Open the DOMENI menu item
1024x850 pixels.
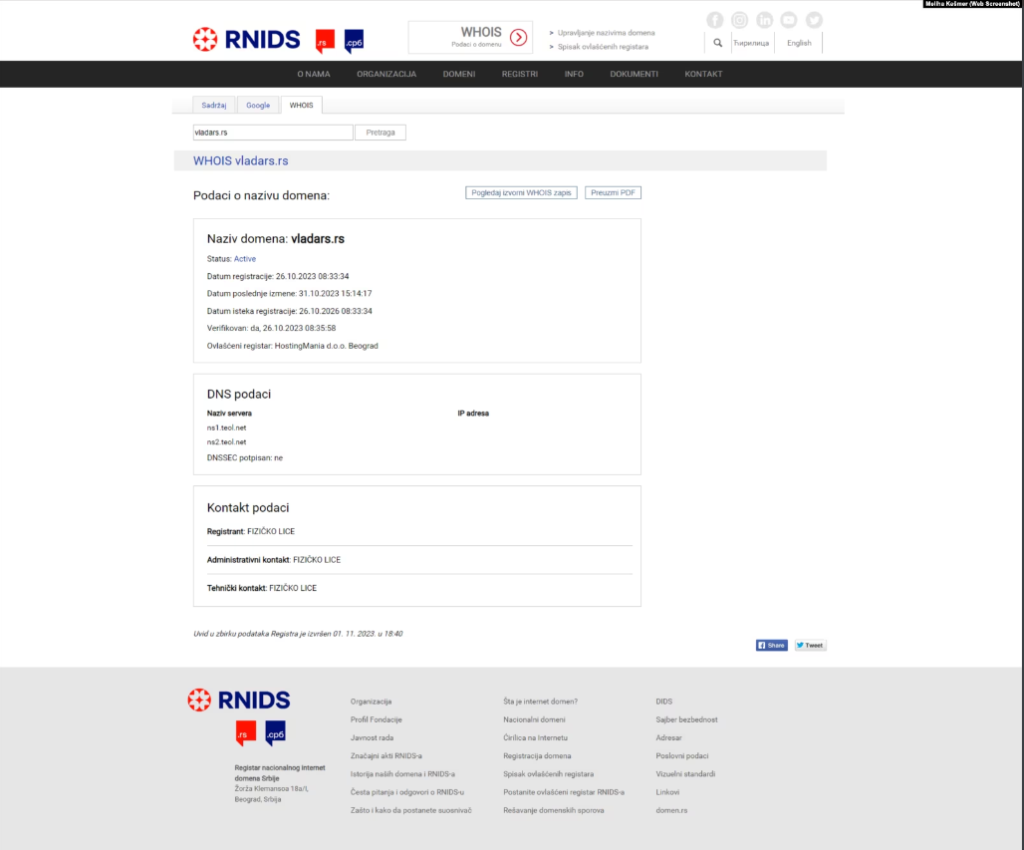click(459, 74)
